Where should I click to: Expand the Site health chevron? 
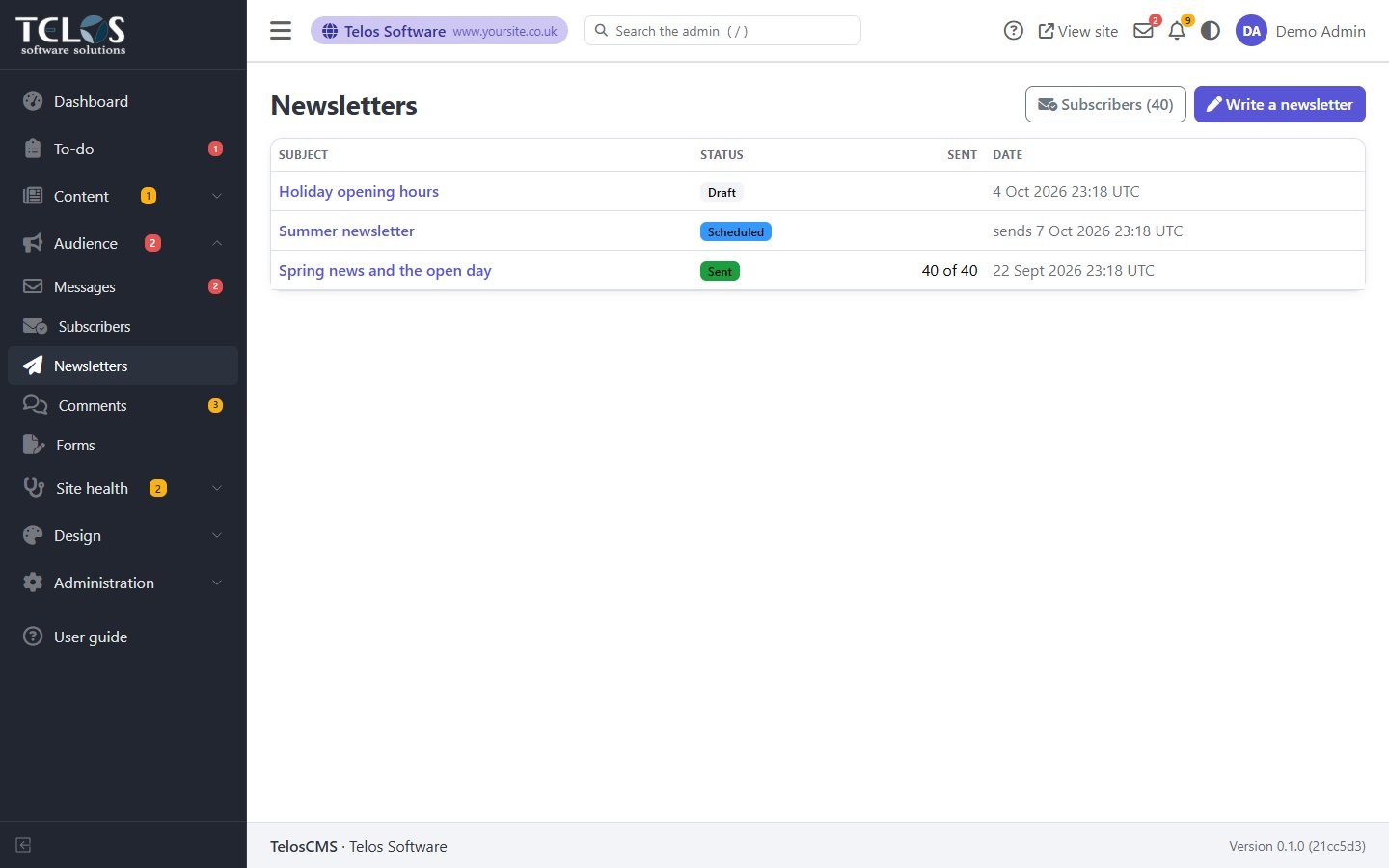tap(217, 488)
